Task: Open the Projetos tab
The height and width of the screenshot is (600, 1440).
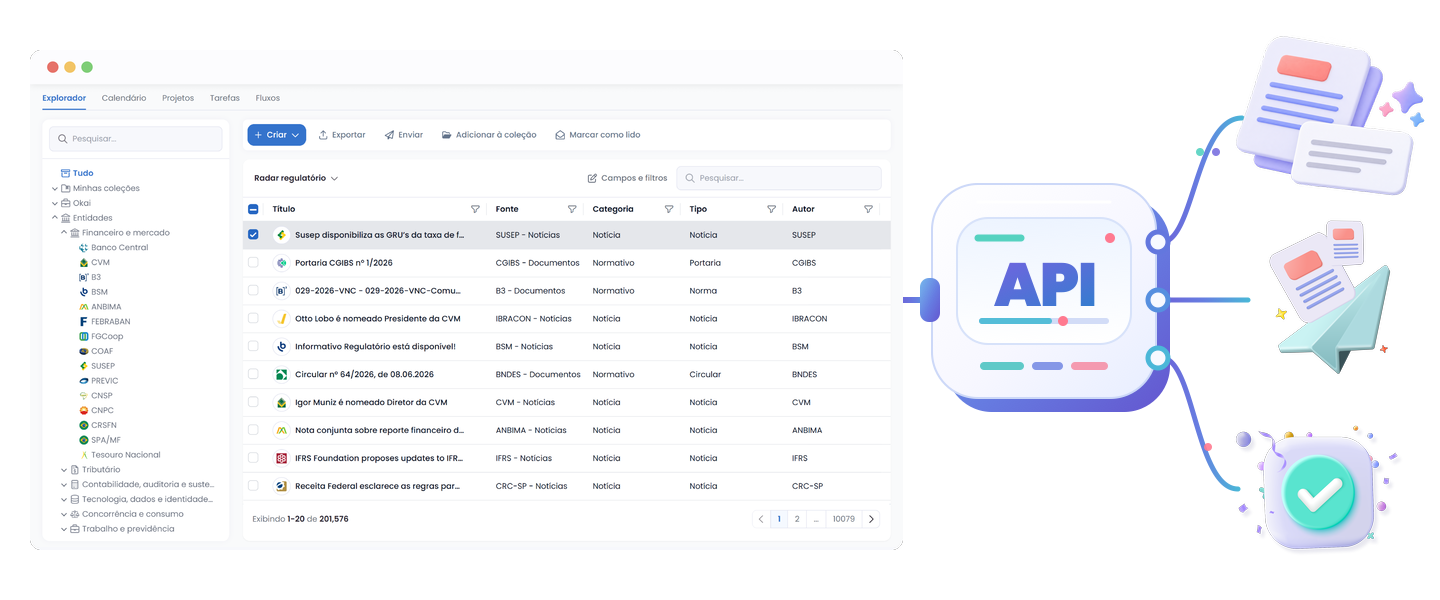Action: [x=178, y=98]
